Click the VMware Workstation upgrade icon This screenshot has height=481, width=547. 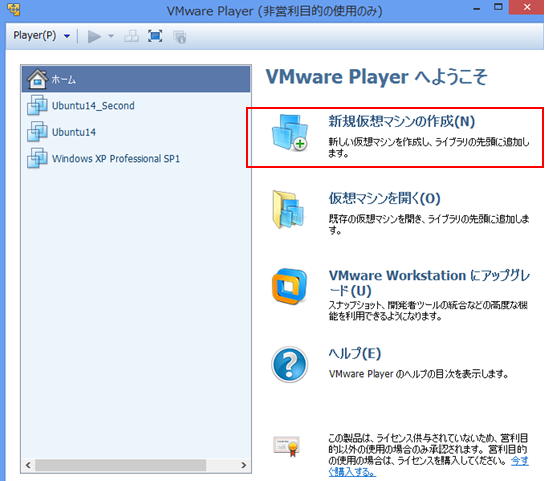tap(290, 286)
